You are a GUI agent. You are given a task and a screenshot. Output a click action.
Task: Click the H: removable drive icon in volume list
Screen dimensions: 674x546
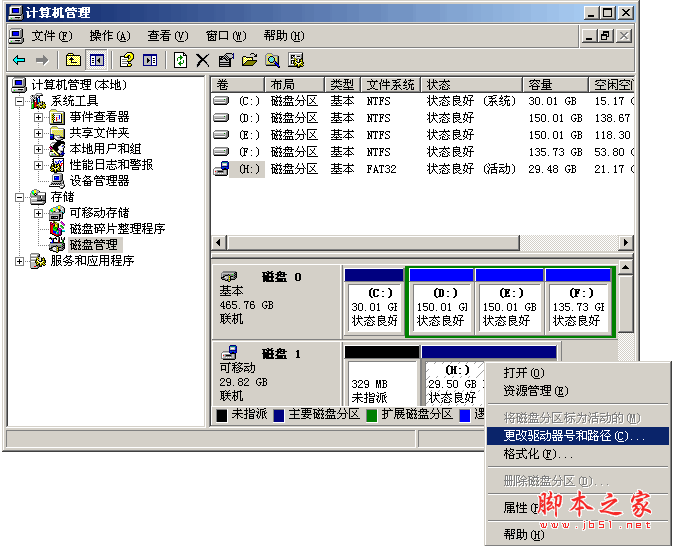click(x=221, y=169)
